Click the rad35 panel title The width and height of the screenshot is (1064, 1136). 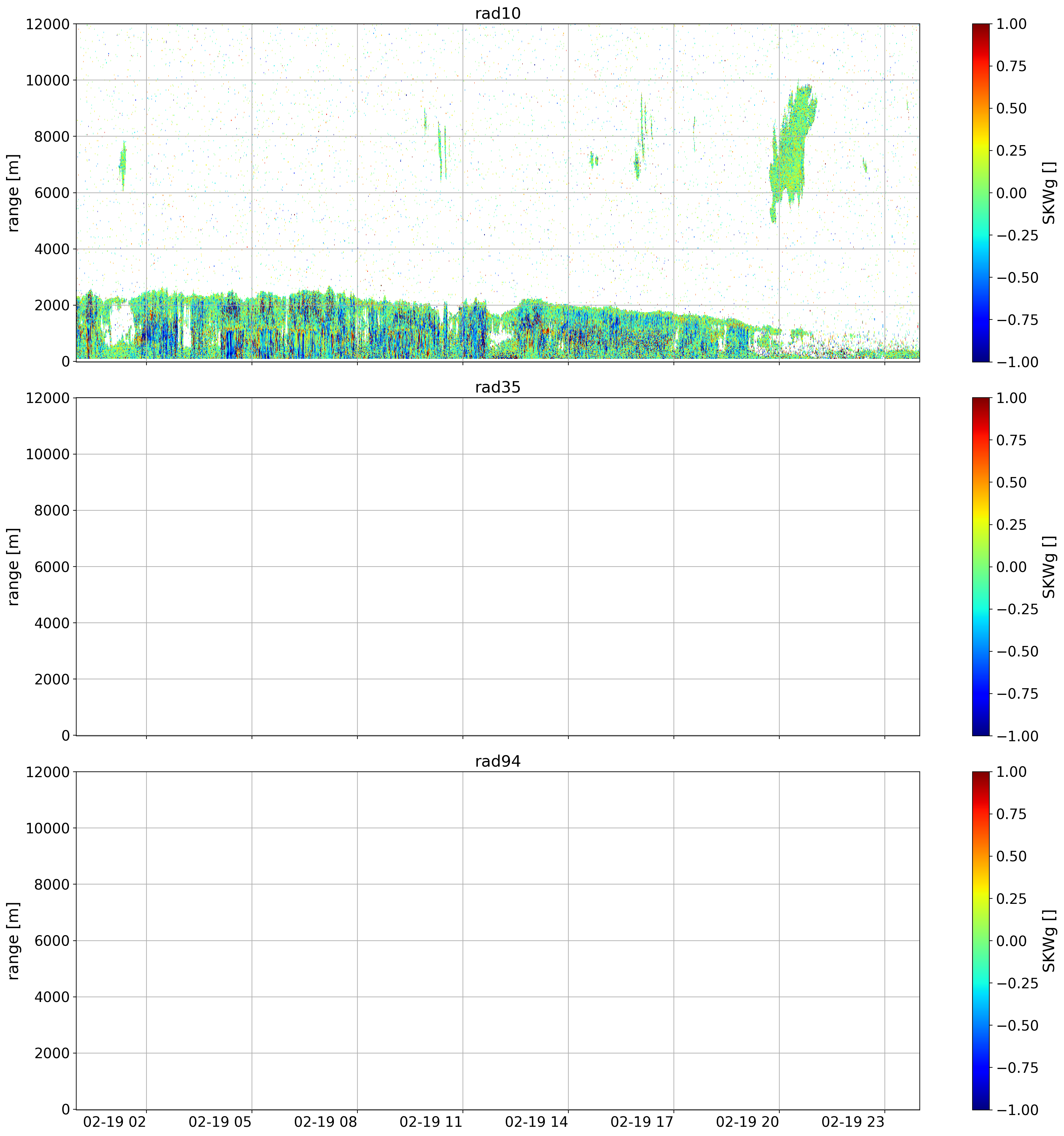pos(498,387)
